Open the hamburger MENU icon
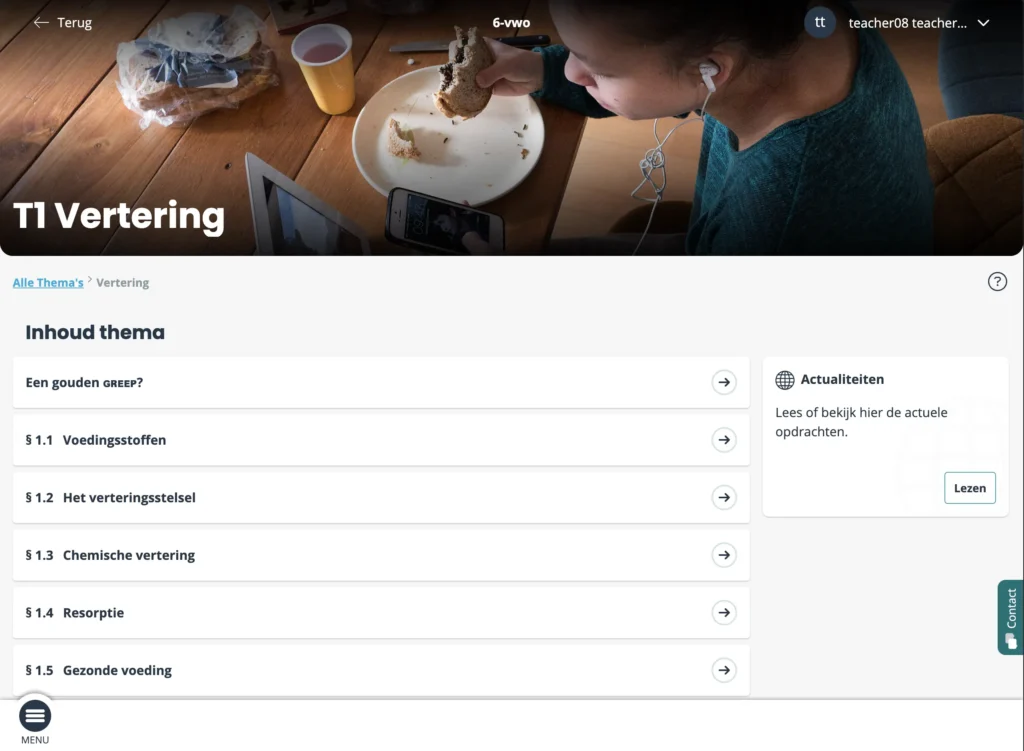This screenshot has height=751, width=1024. click(35, 716)
